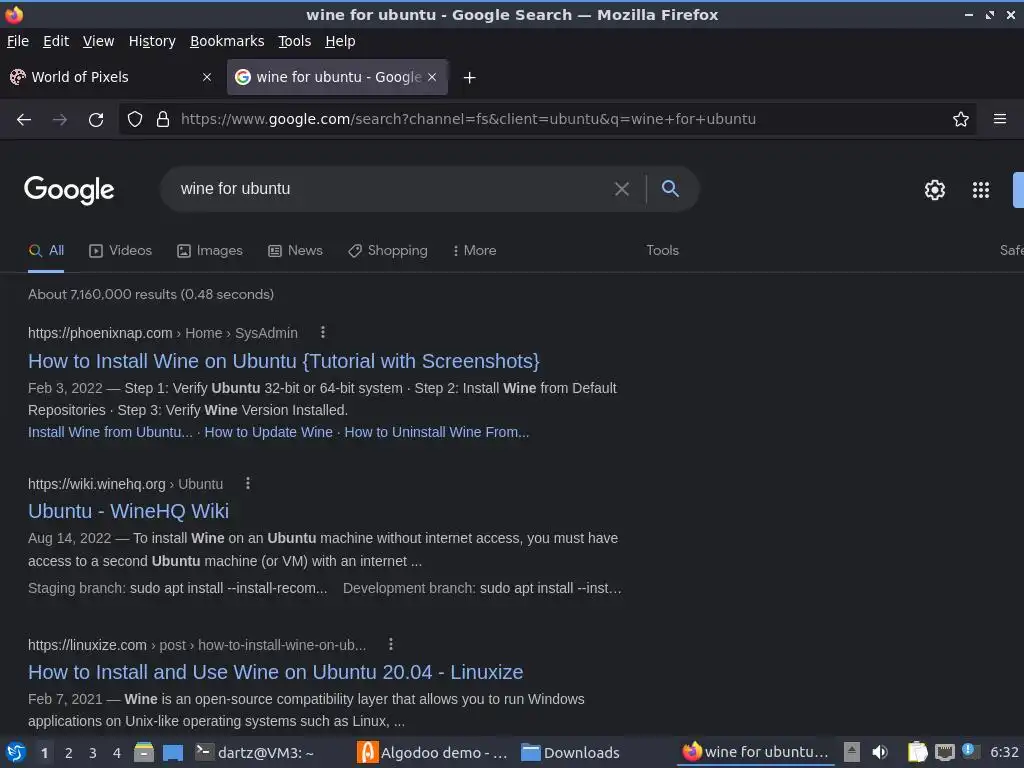The height and width of the screenshot is (768, 1024).
Task: Click the URL address bar
Action: (549, 119)
